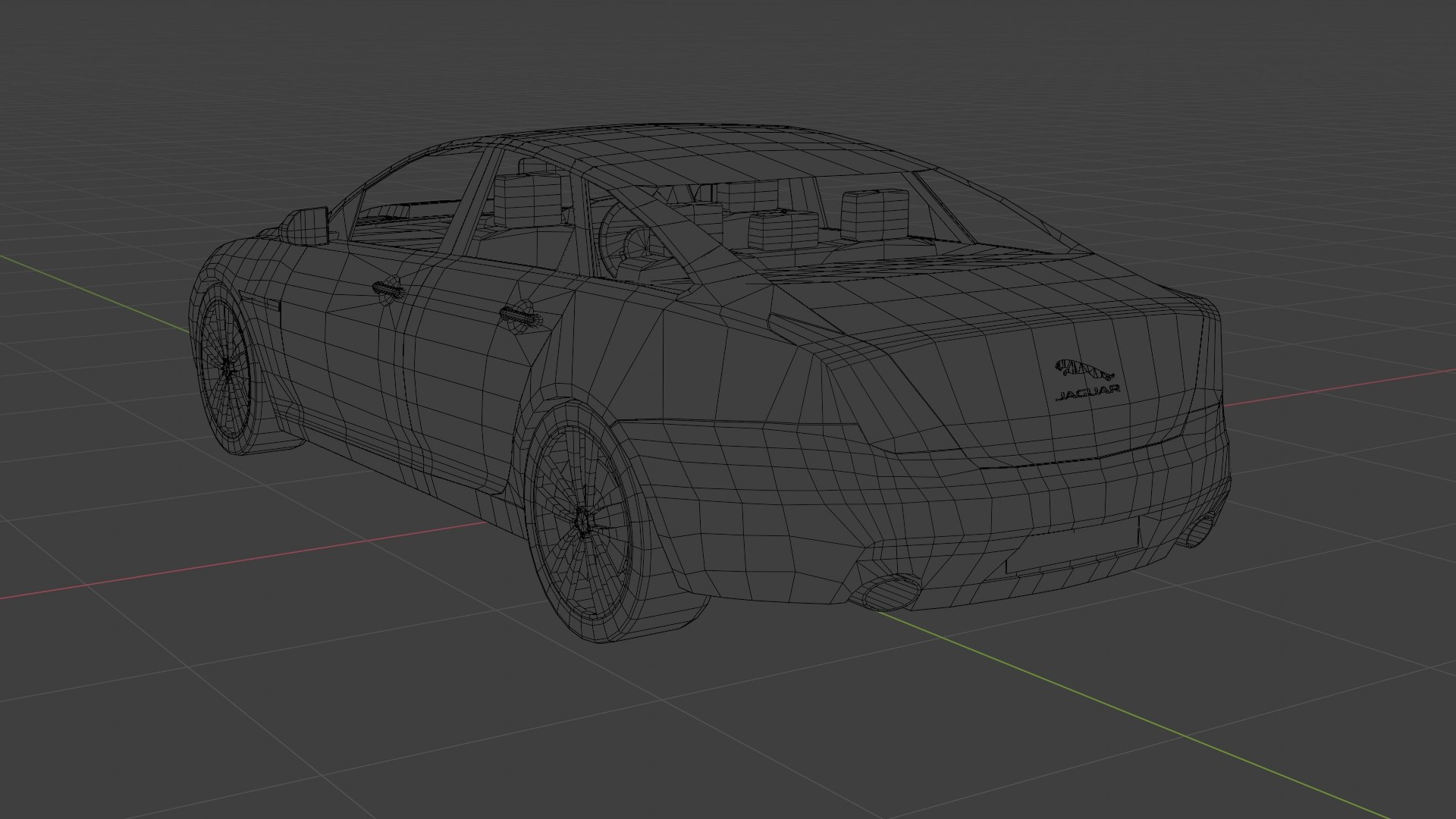The width and height of the screenshot is (1456, 819).
Task: Select the JAGUAR lettering on the trunk
Action: 1087,393
